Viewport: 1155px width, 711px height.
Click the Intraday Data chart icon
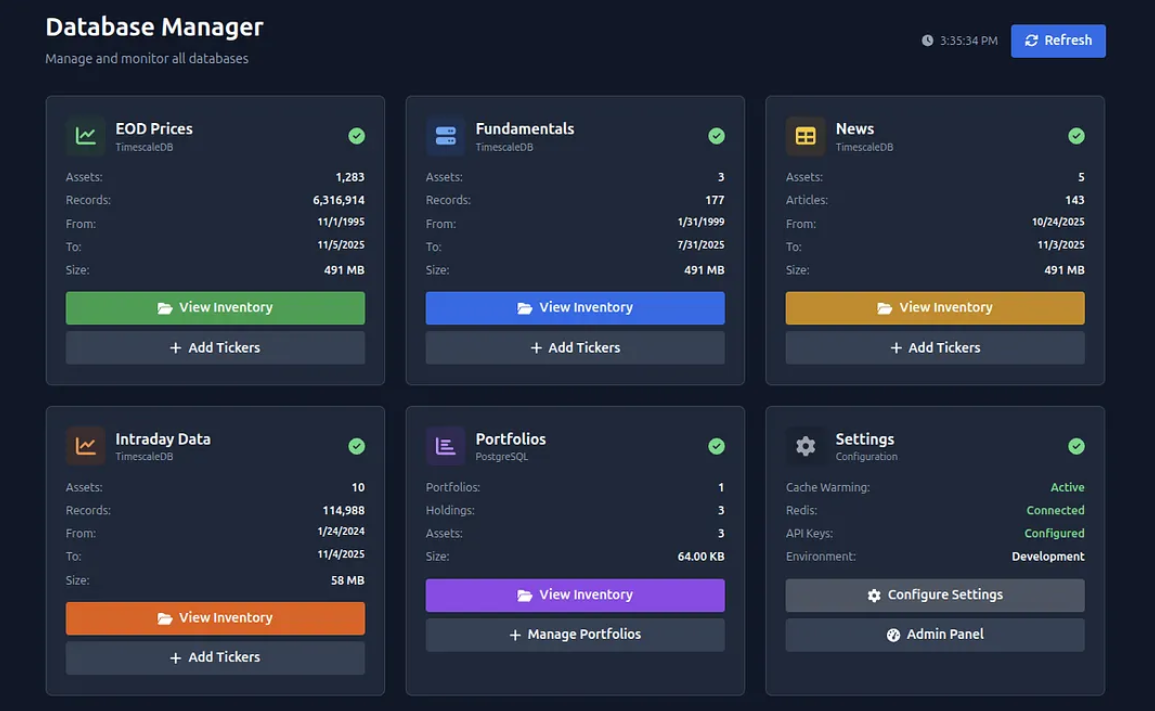tap(85, 446)
